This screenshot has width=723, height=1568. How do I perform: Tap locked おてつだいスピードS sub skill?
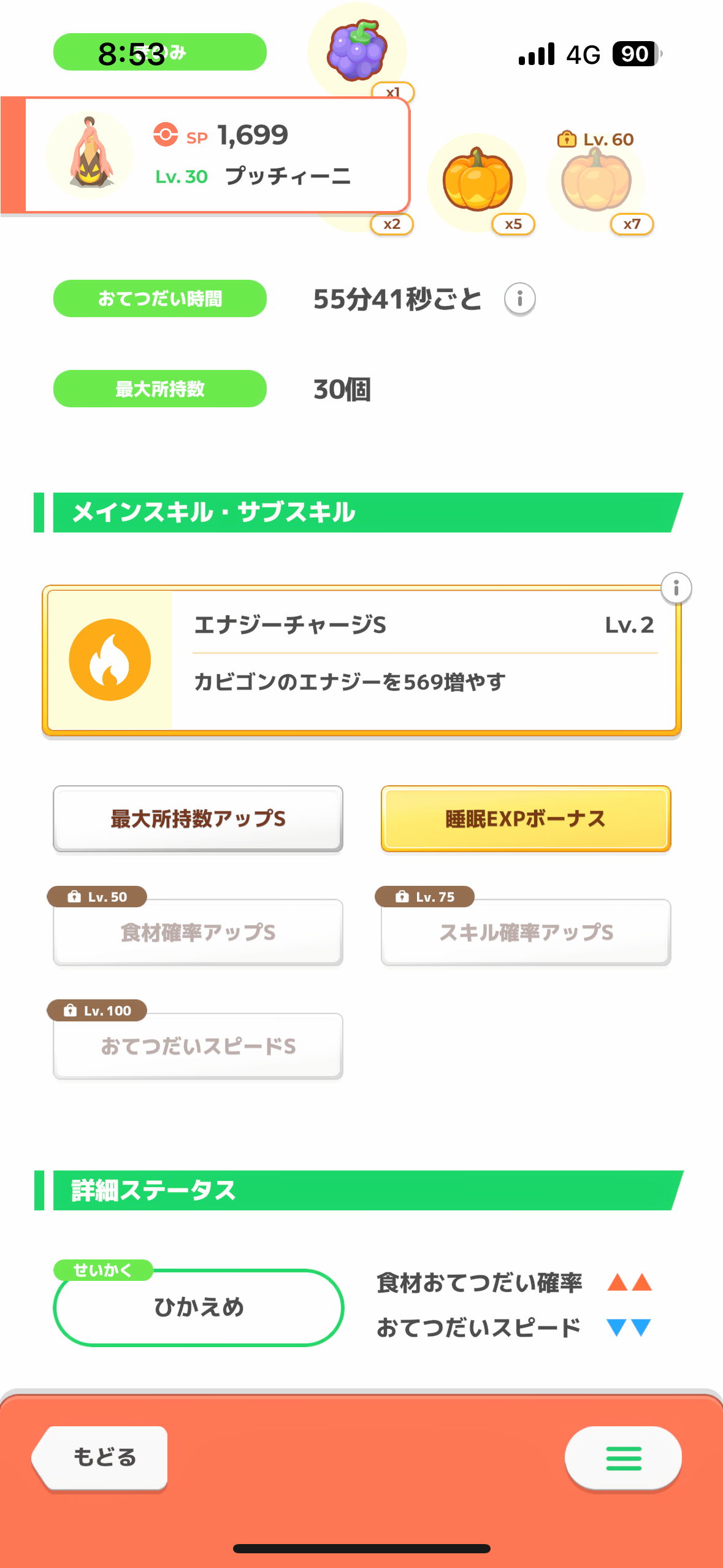point(197,1046)
